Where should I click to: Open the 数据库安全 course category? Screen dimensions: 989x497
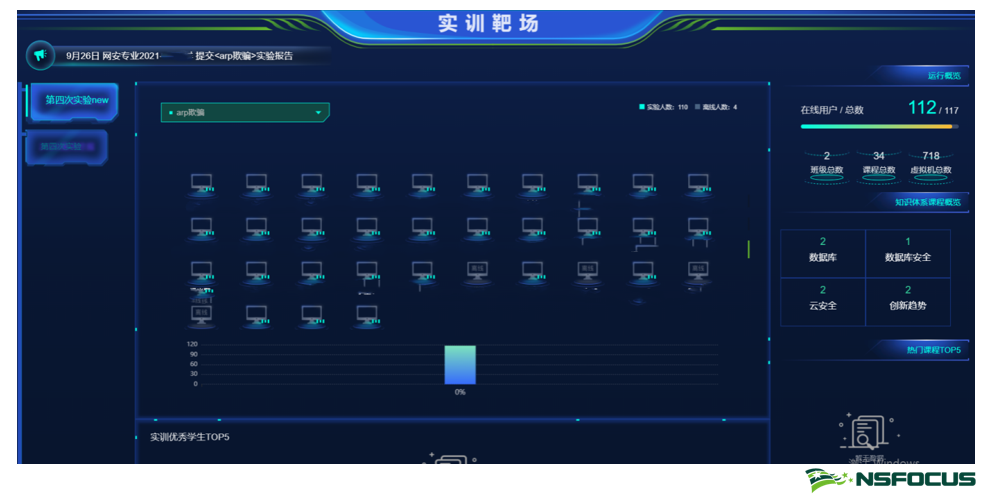(x=907, y=251)
